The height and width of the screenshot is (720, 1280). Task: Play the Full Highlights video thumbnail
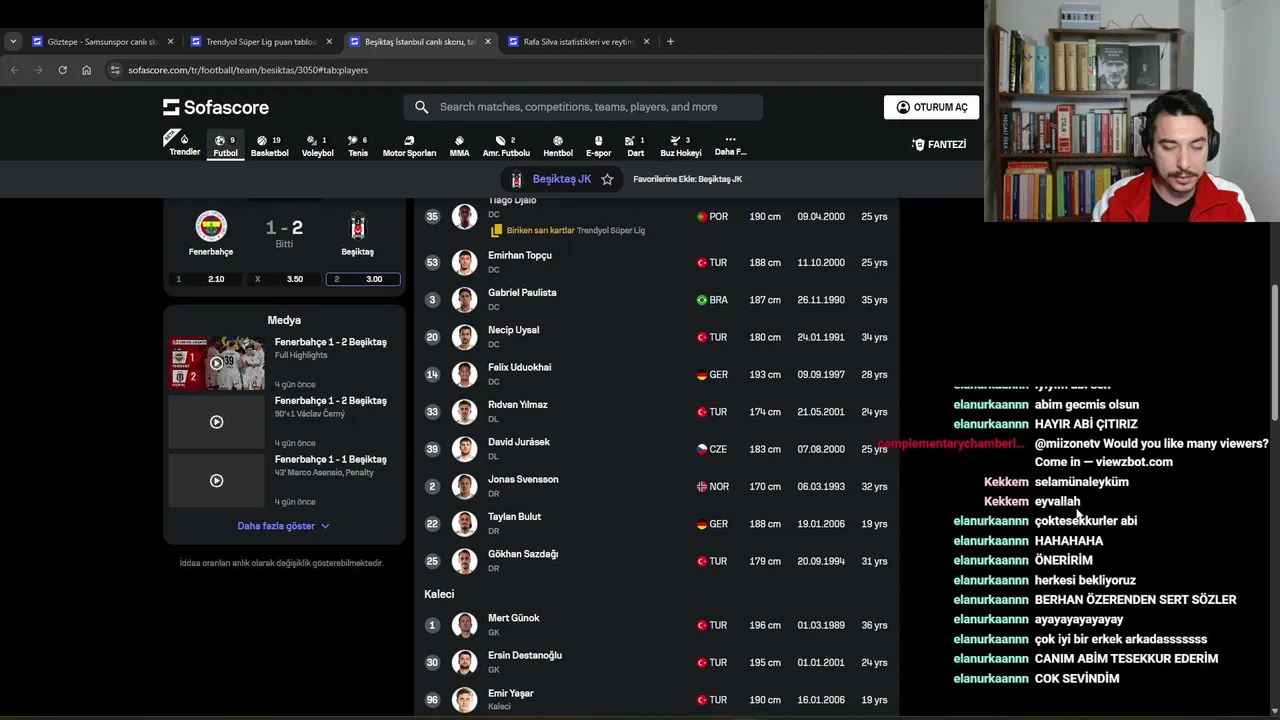point(217,363)
